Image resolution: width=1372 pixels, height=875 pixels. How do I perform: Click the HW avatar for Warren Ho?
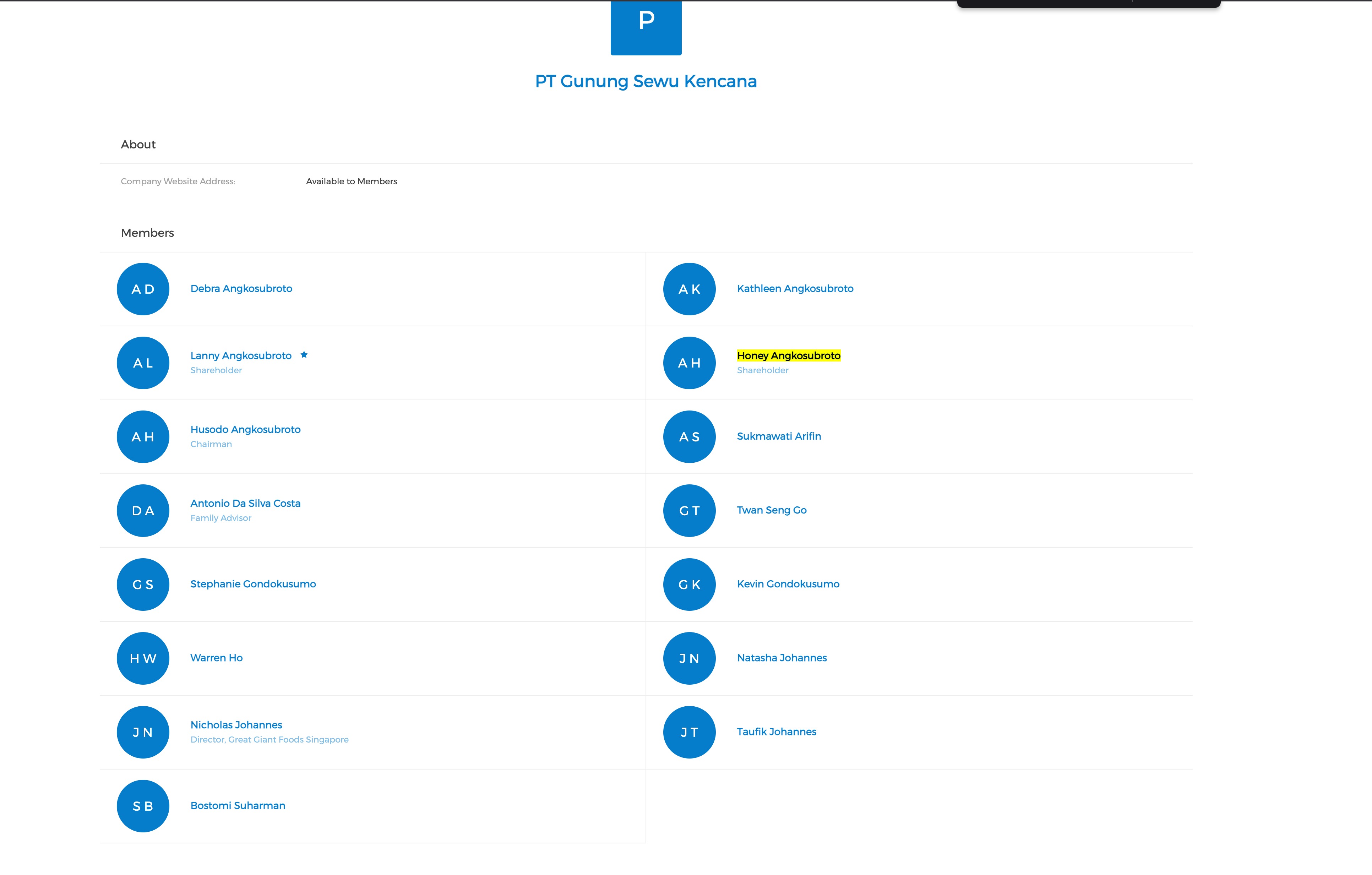coord(143,658)
